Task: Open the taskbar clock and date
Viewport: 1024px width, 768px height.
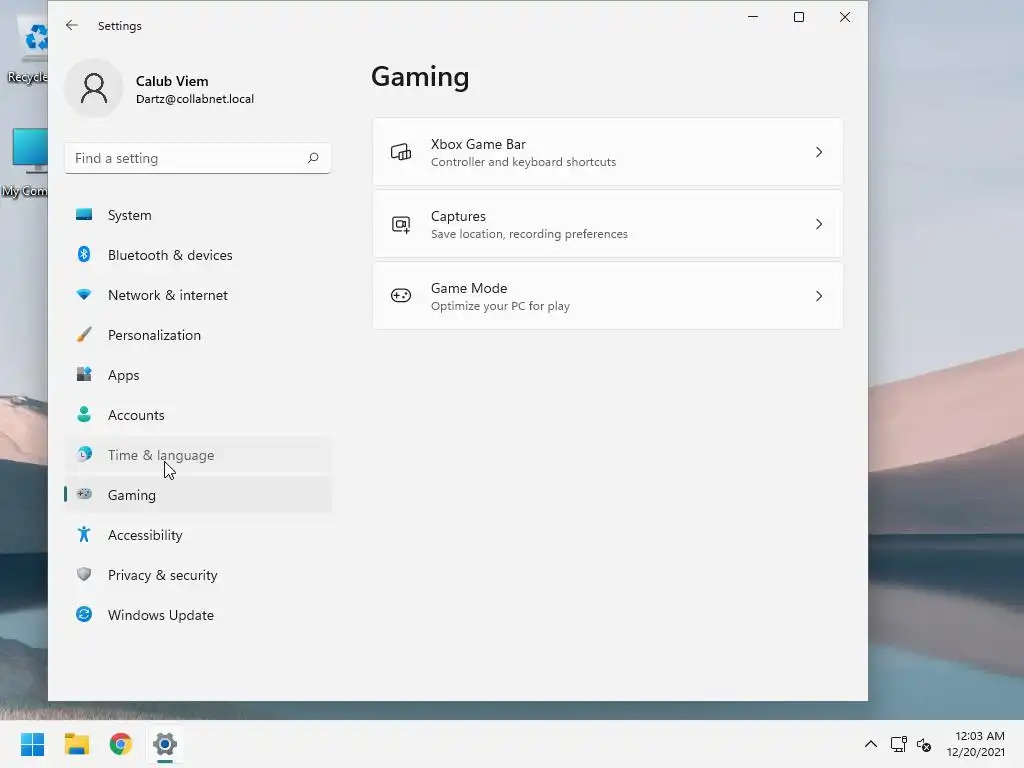Action: [x=976, y=744]
